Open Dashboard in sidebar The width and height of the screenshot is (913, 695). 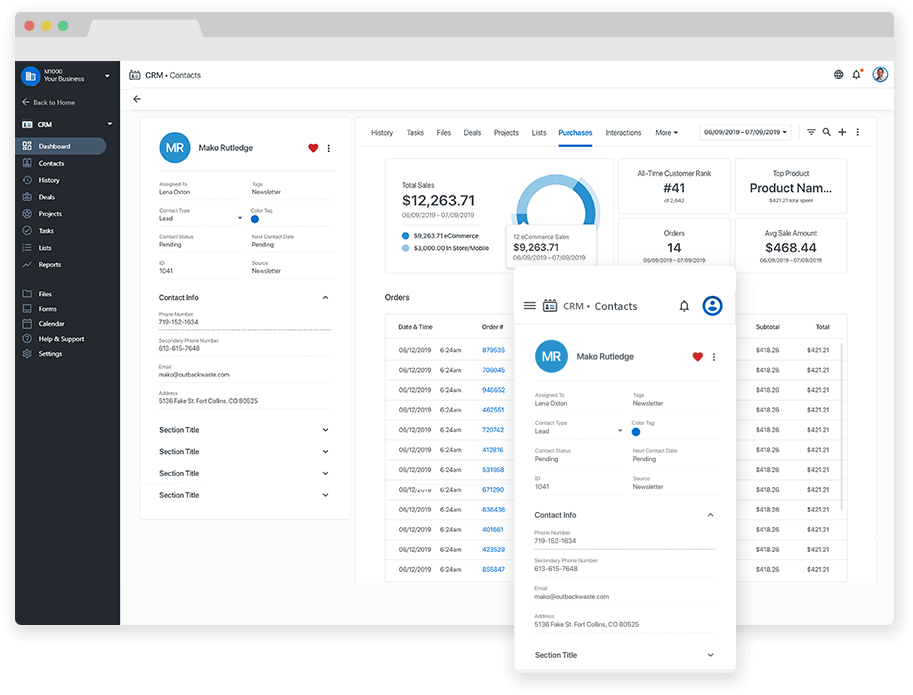(x=61, y=146)
